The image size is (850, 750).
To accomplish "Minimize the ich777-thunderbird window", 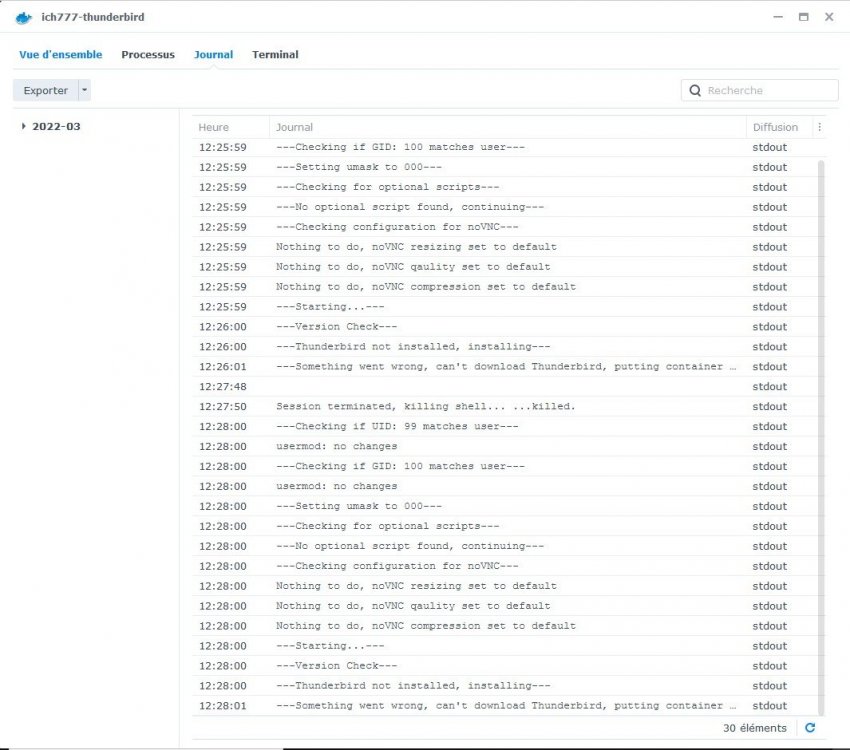I will coord(778,17).
